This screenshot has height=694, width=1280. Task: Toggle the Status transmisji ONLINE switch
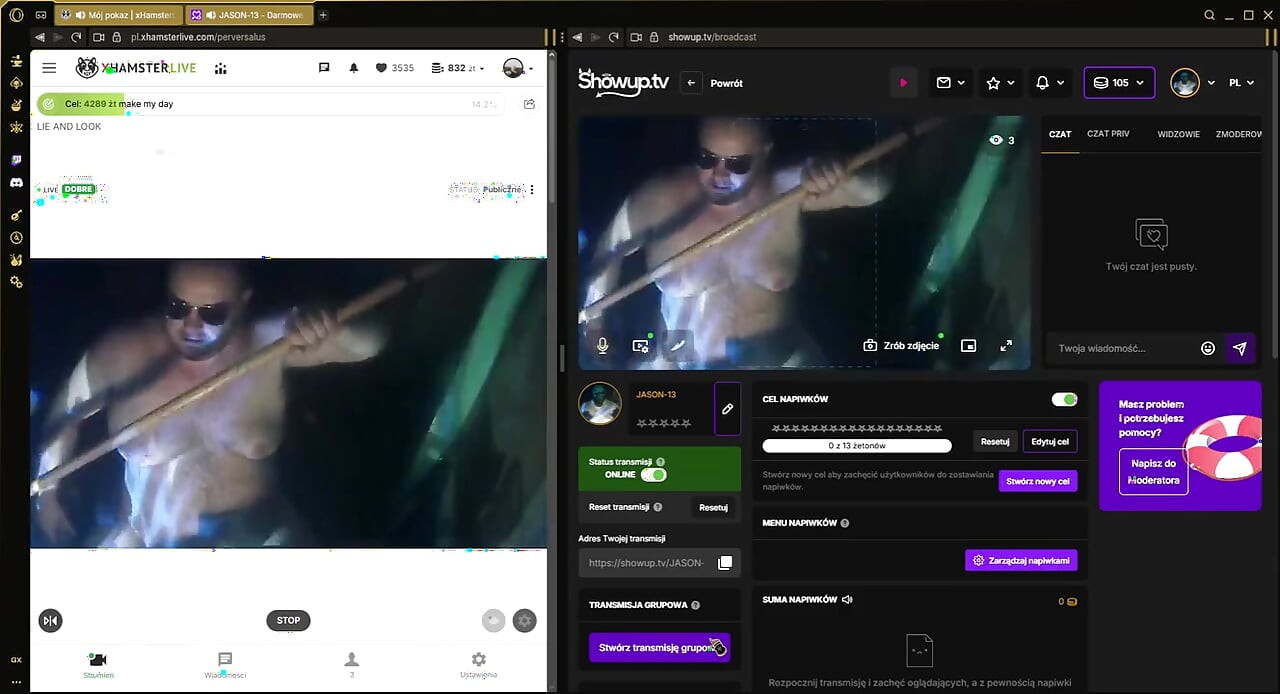point(653,475)
